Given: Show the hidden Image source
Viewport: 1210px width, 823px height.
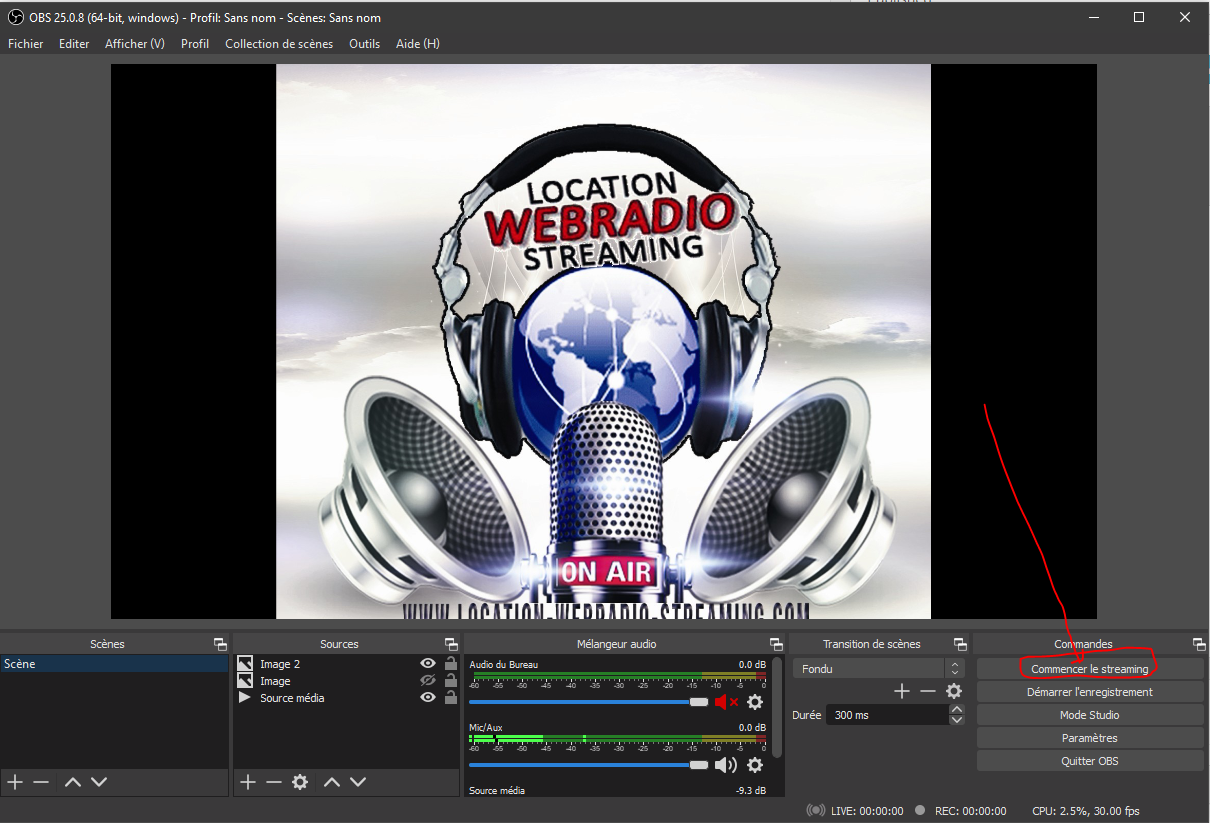Looking at the screenshot, I should (428, 681).
